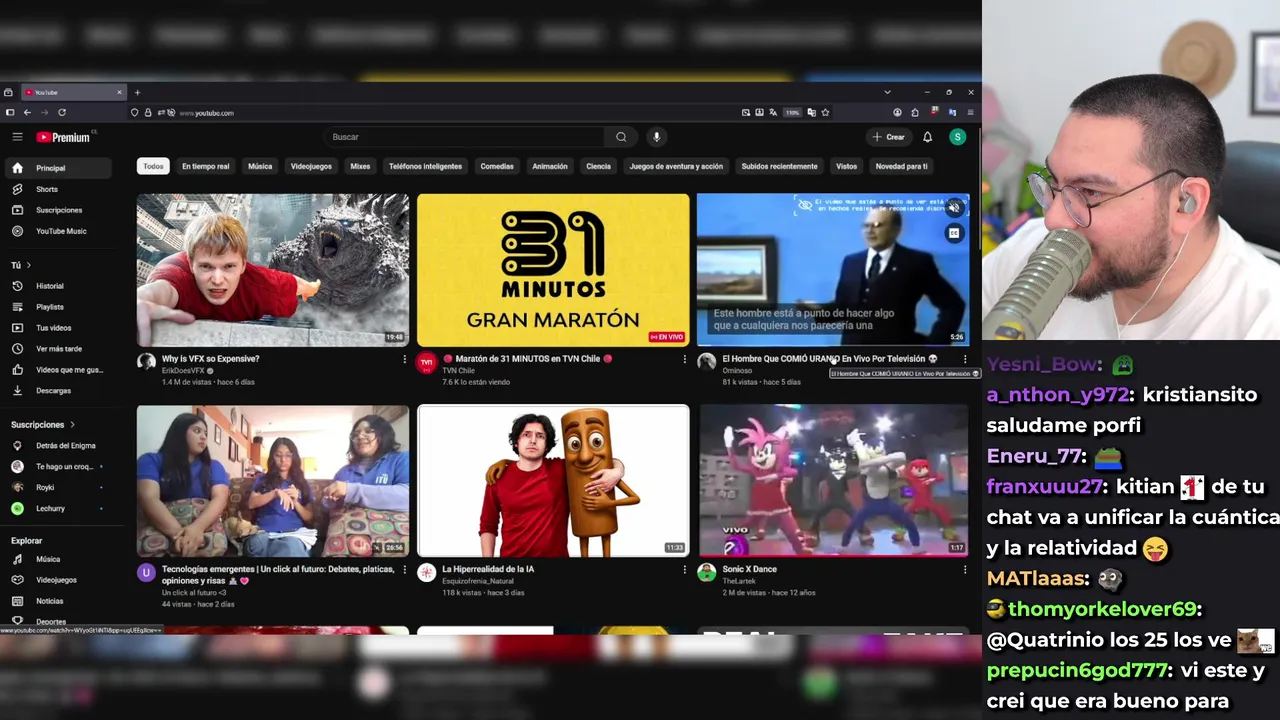Screen dimensions: 1280x720
Task: Open Videojuegos under Explorar
Action: pyautogui.click(x=56, y=580)
